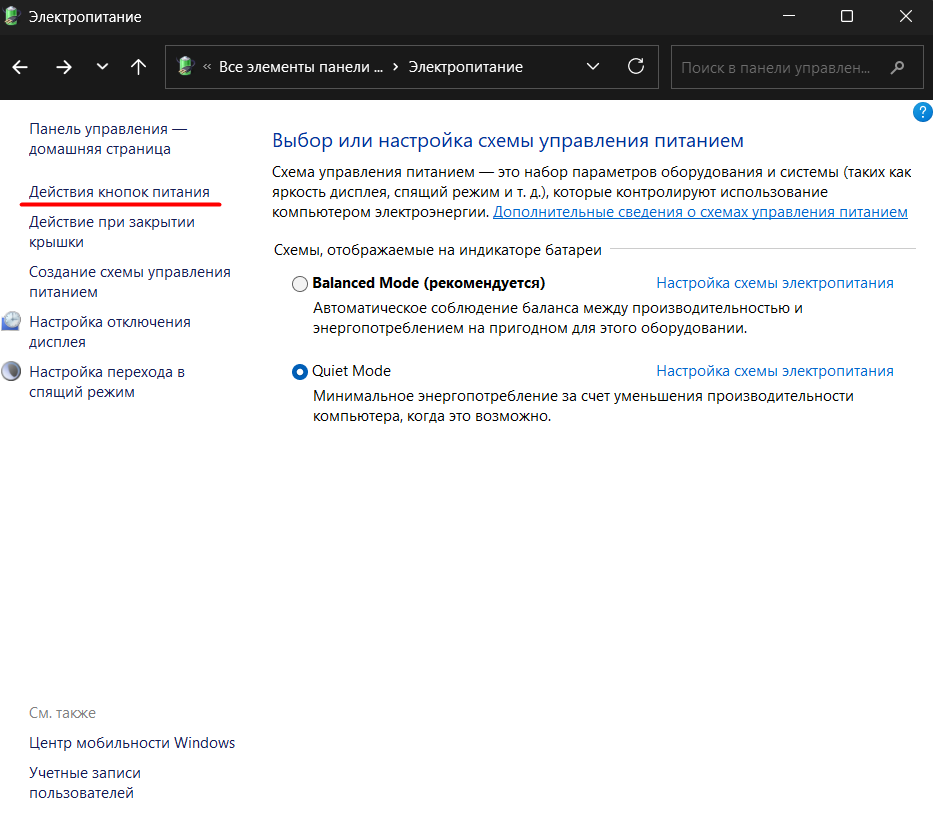933x820 pixels.
Task: Expand the hidden breadcrumb path chevrons
Action: coord(207,67)
